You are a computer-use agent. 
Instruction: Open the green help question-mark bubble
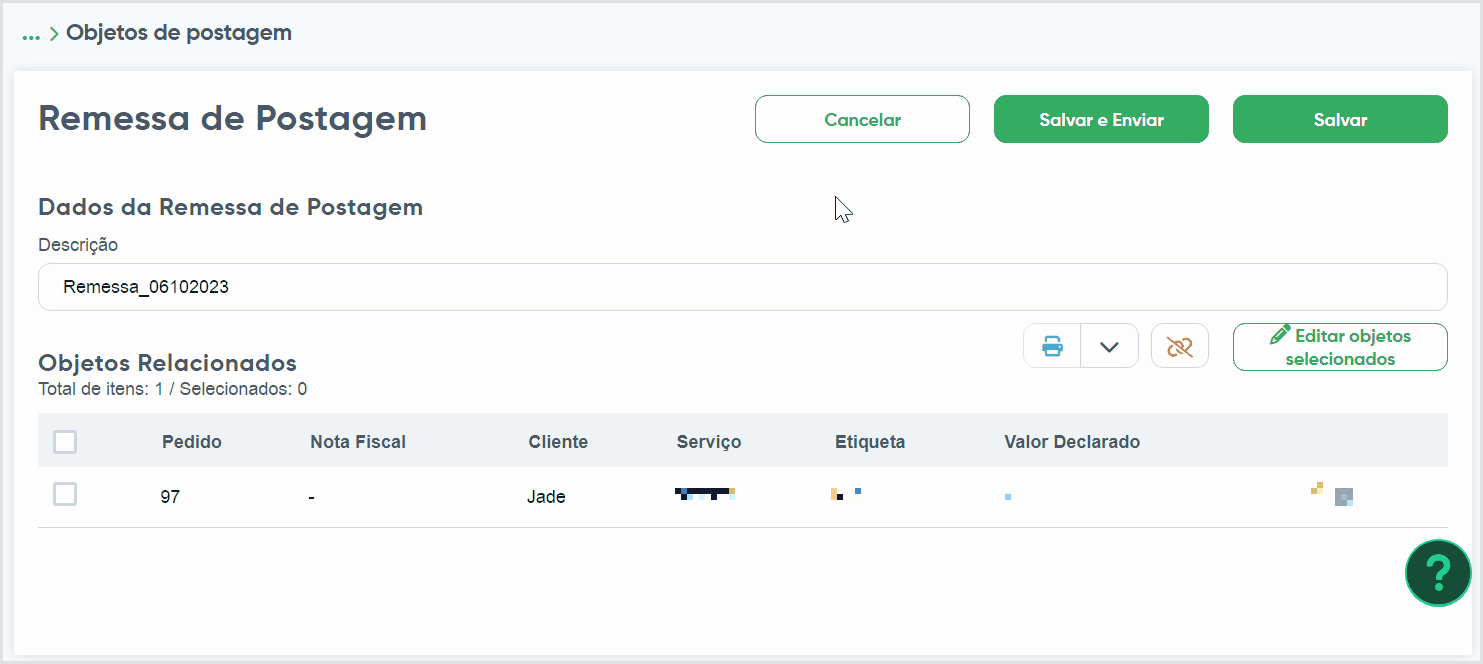(1438, 573)
